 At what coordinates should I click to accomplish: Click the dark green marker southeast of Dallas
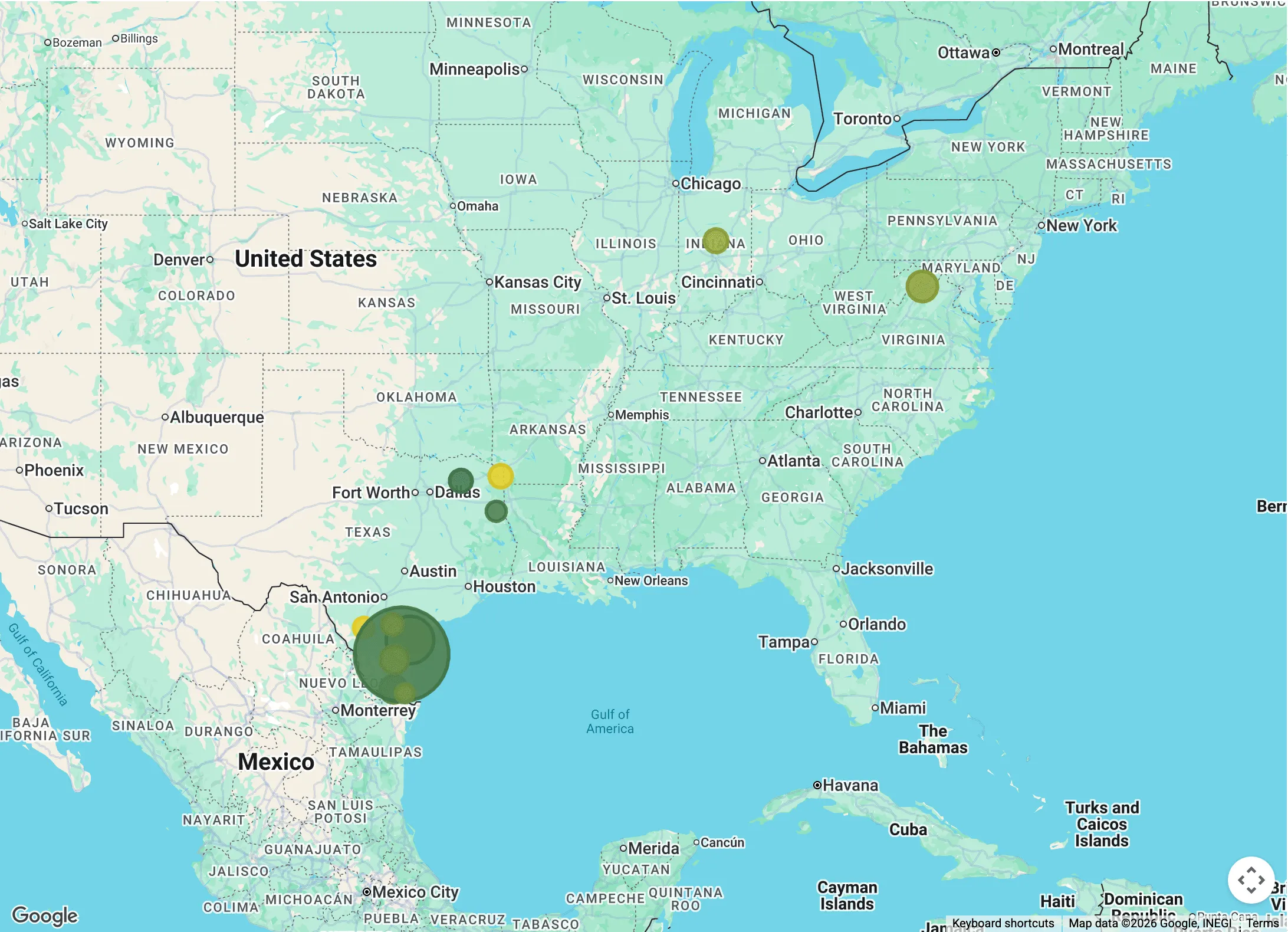pyautogui.click(x=496, y=511)
